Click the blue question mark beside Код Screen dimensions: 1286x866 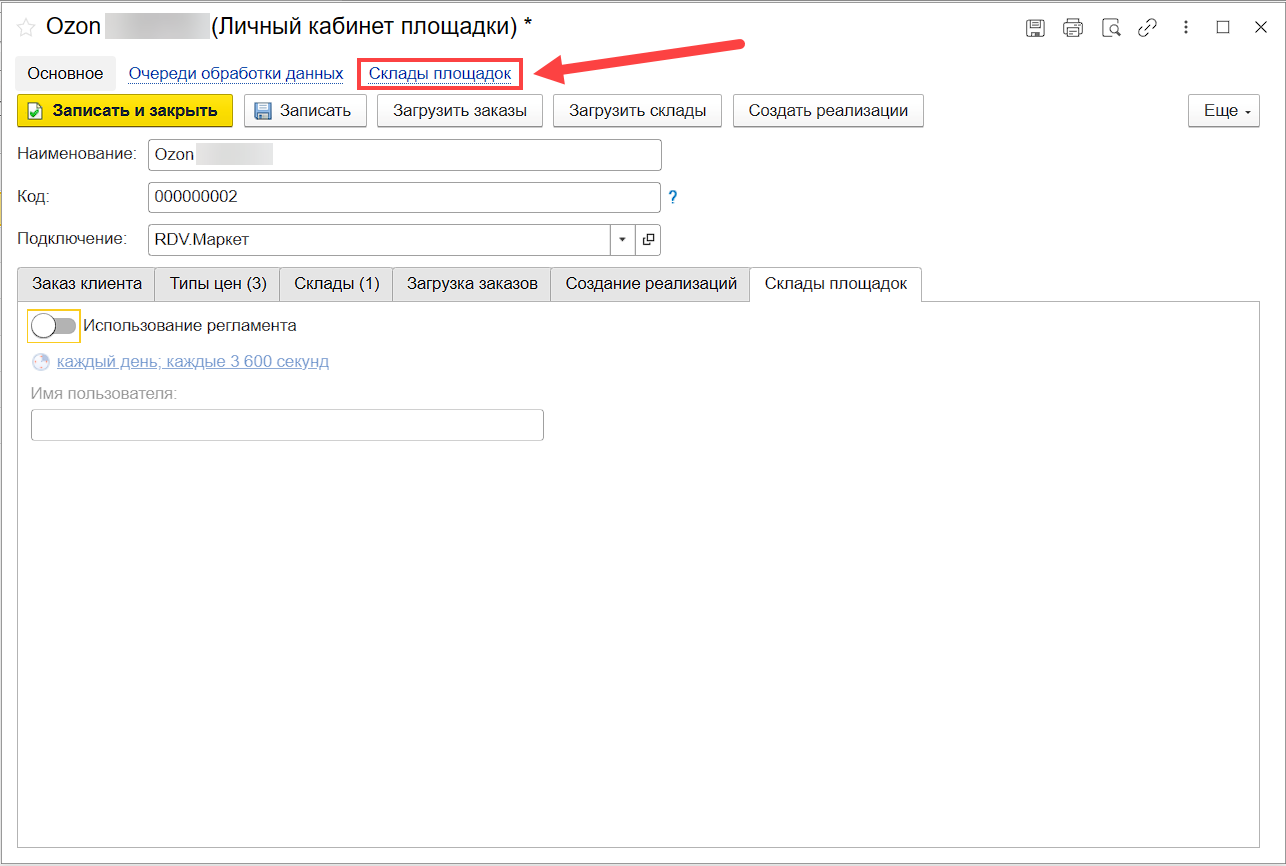tap(673, 197)
